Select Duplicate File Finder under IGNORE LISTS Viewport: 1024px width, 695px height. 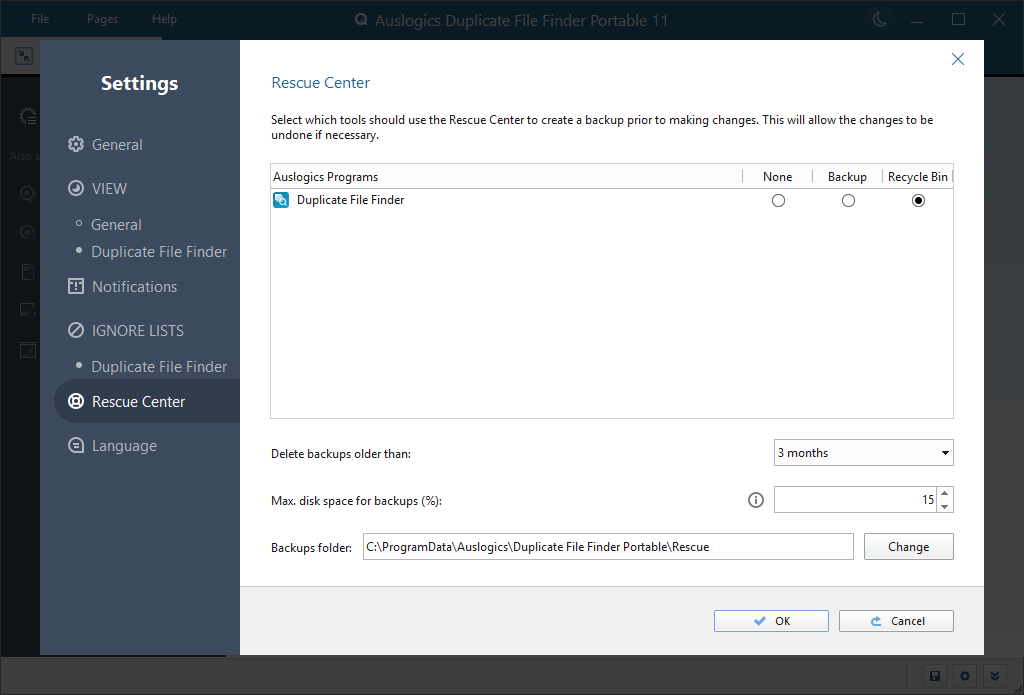pyautogui.click(x=159, y=366)
